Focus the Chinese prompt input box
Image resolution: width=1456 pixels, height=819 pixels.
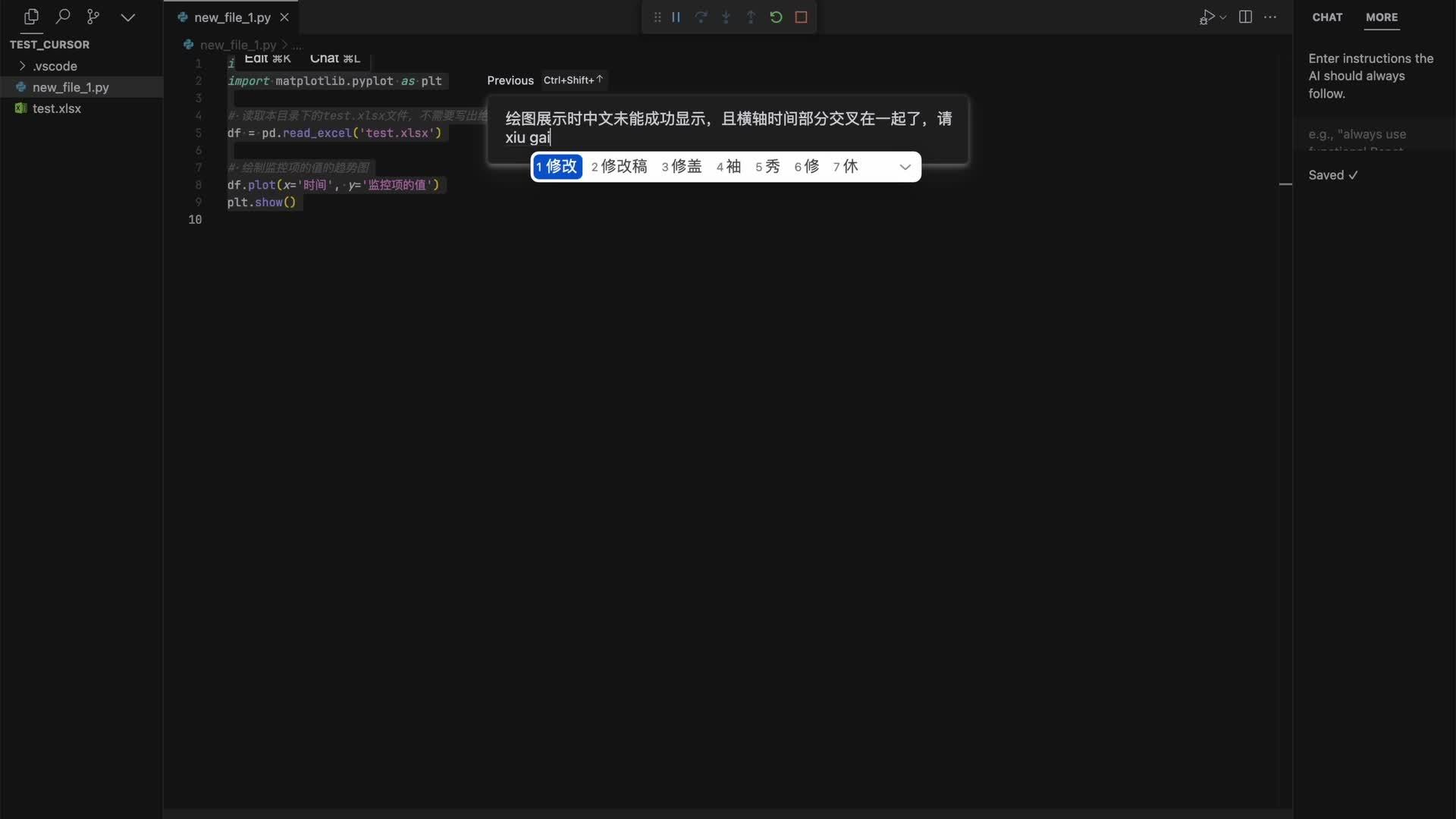(x=728, y=127)
